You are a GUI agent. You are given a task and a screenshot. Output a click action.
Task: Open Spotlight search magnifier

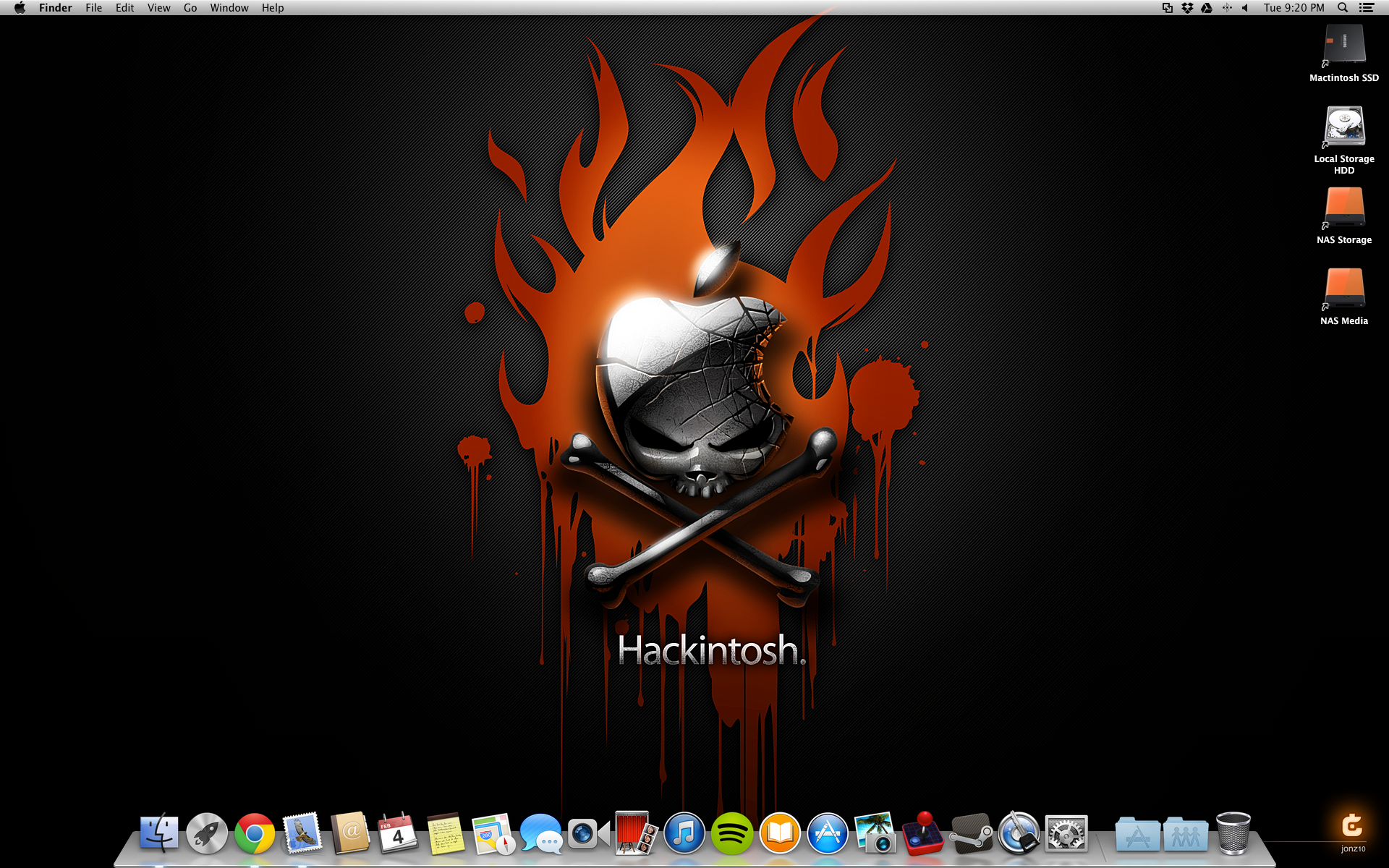coord(1343,8)
